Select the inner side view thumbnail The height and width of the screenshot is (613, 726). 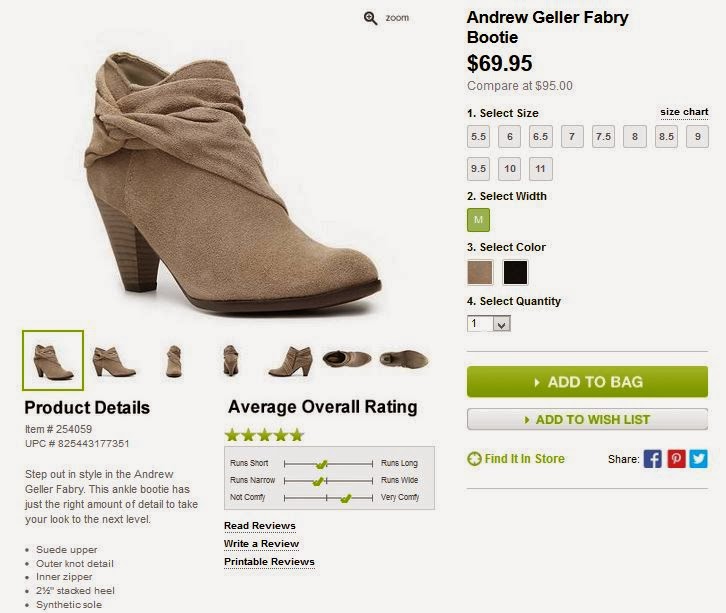290,361
